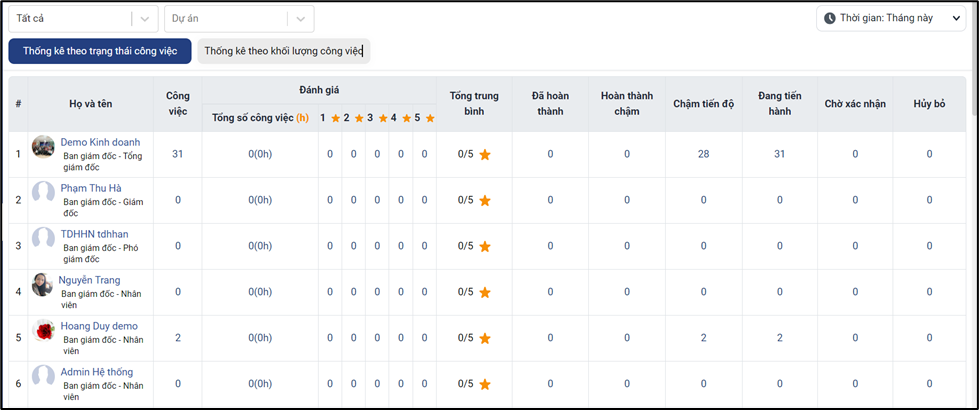Click TDHHN tdhhan placeholder avatar icon
This screenshot has height=410, width=979.
coord(43,239)
